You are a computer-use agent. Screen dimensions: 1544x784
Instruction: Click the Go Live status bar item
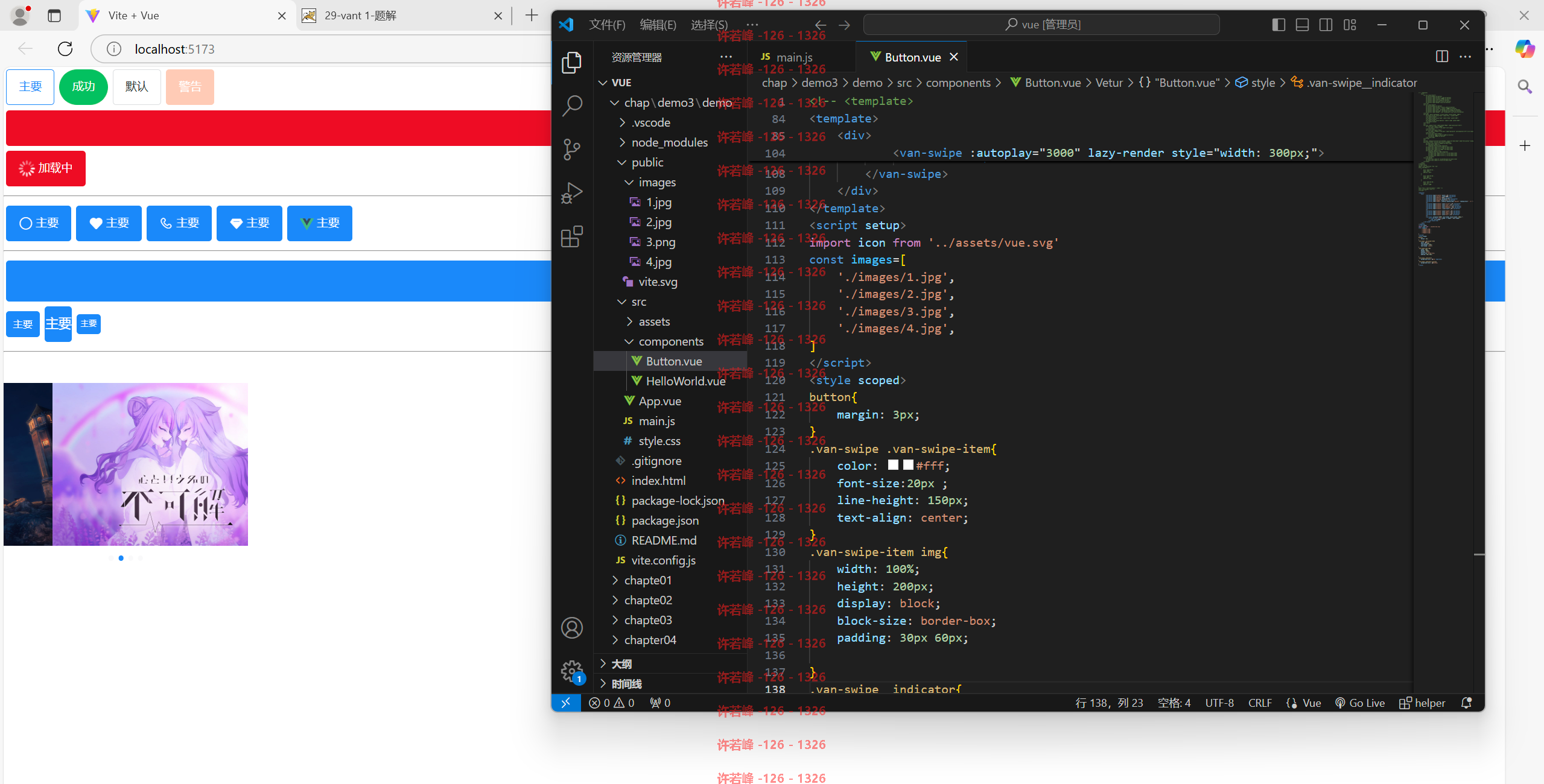pyautogui.click(x=1360, y=703)
